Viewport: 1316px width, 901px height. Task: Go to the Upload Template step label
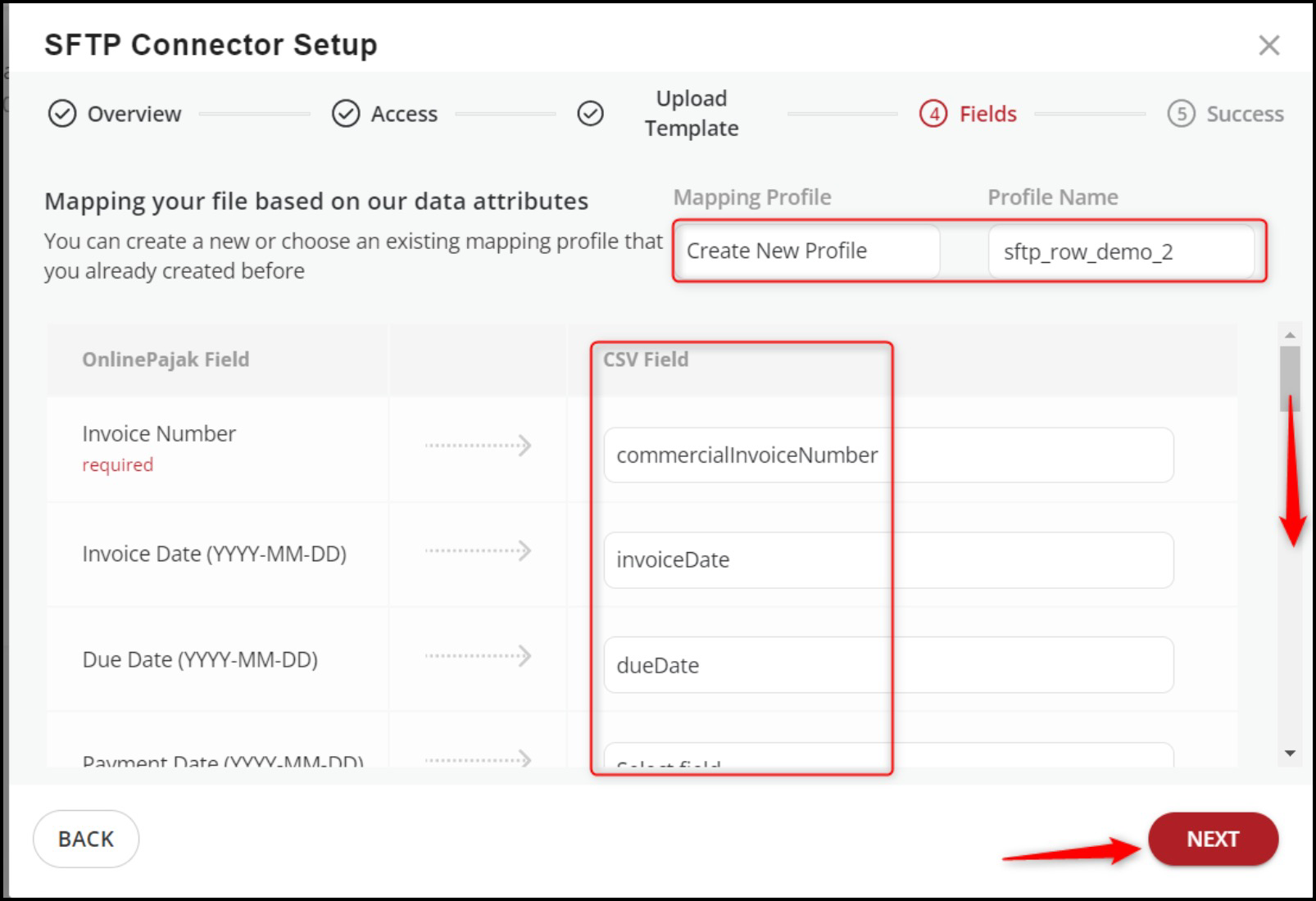(x=691, y=113)
